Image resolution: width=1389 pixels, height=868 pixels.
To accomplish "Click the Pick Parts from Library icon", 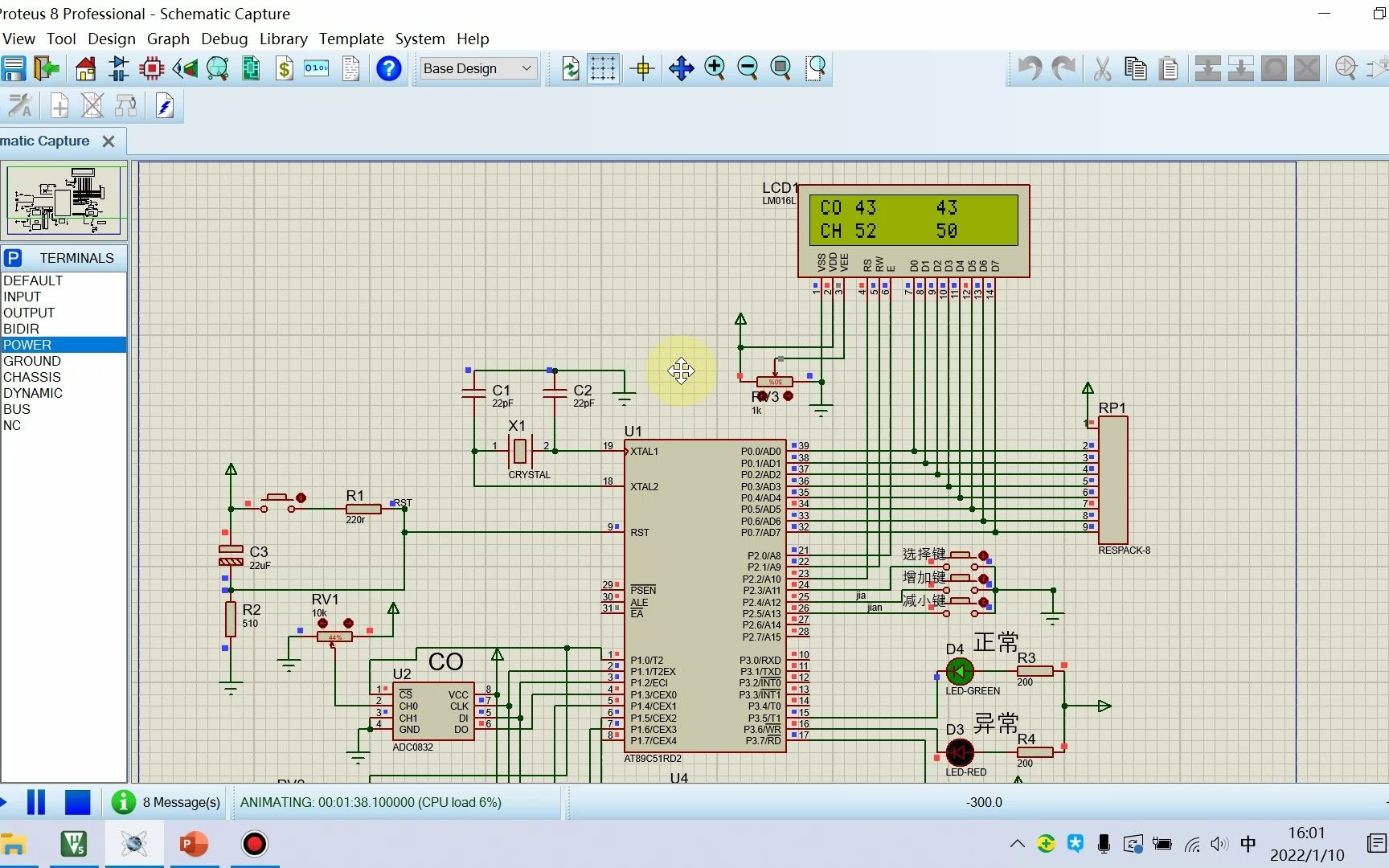I will (x=1346, y=68).
